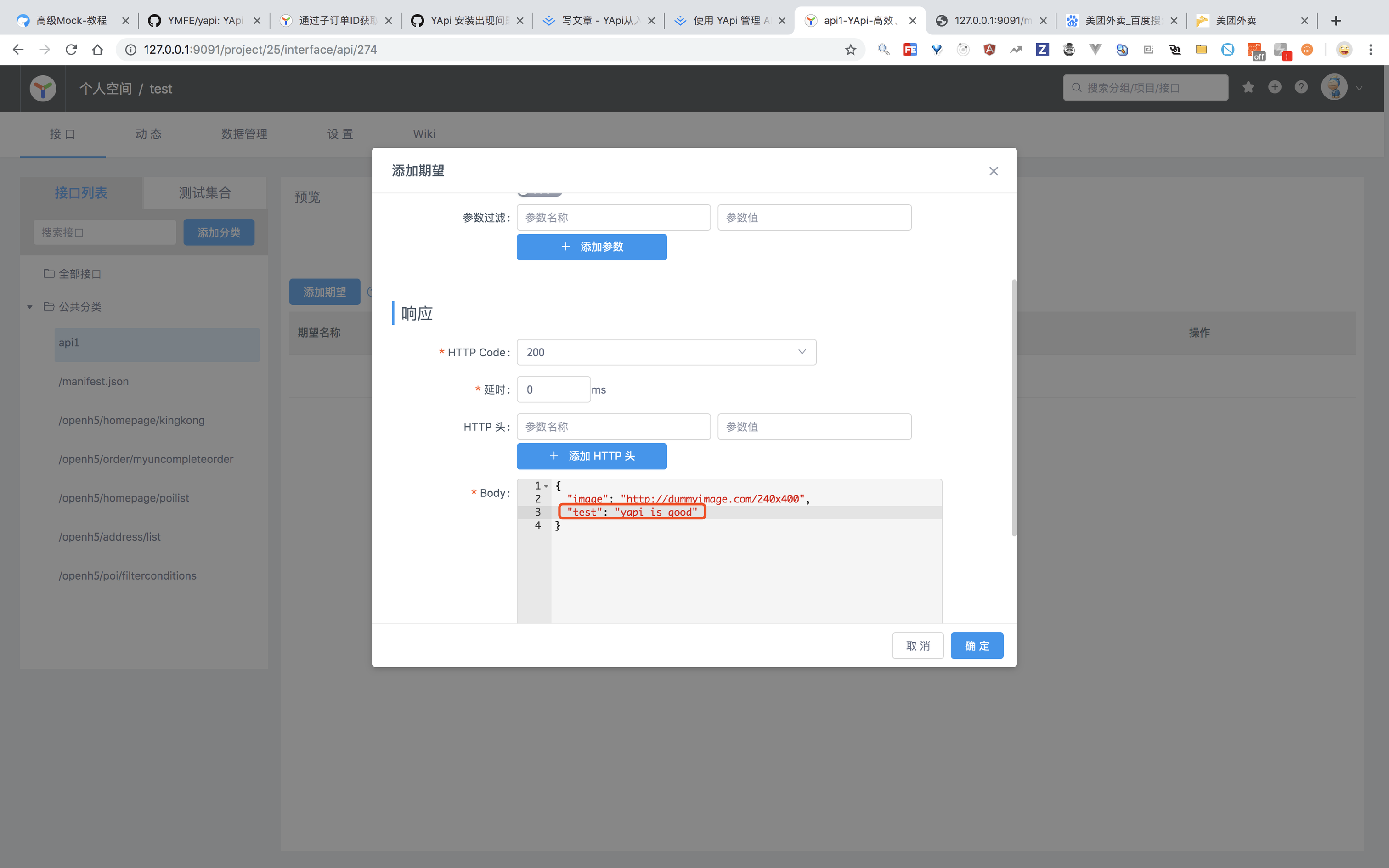1389x868 pixels.
Task: Click the yellow folder extension icon
Action: [1201, 50]
